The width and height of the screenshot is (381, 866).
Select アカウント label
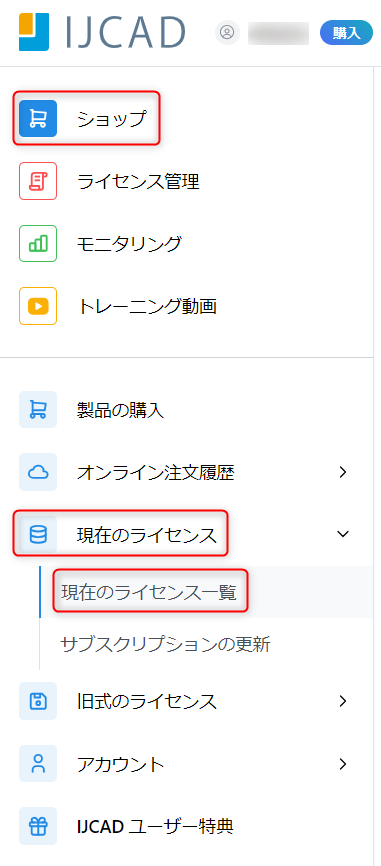[121, 764]
